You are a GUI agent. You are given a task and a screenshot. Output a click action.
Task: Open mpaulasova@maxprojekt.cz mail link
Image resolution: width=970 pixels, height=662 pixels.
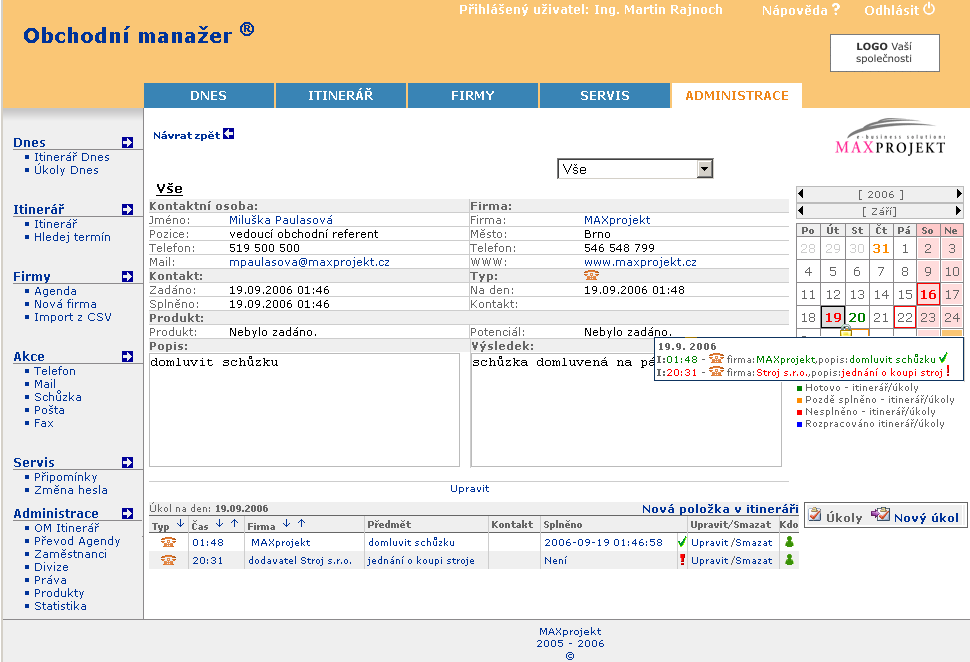pos(309,262)
